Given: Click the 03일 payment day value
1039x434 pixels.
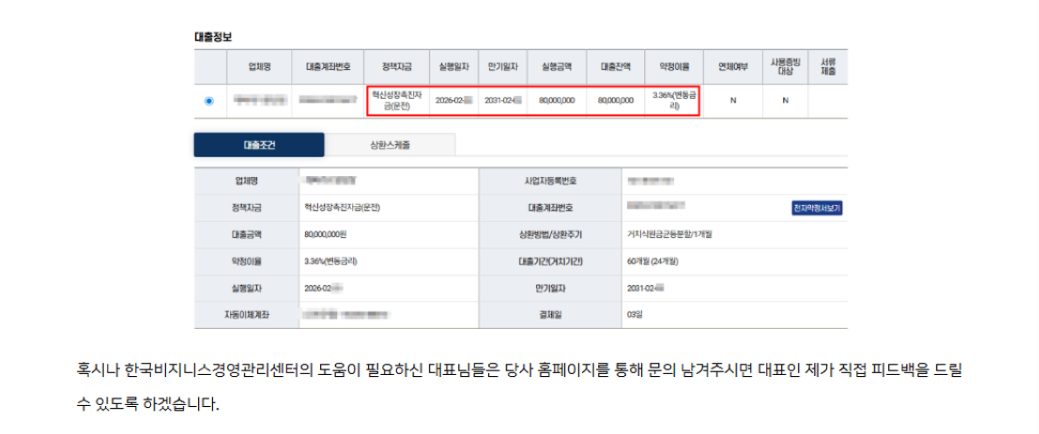Looking at the screenshot, I should coord(634,314).
